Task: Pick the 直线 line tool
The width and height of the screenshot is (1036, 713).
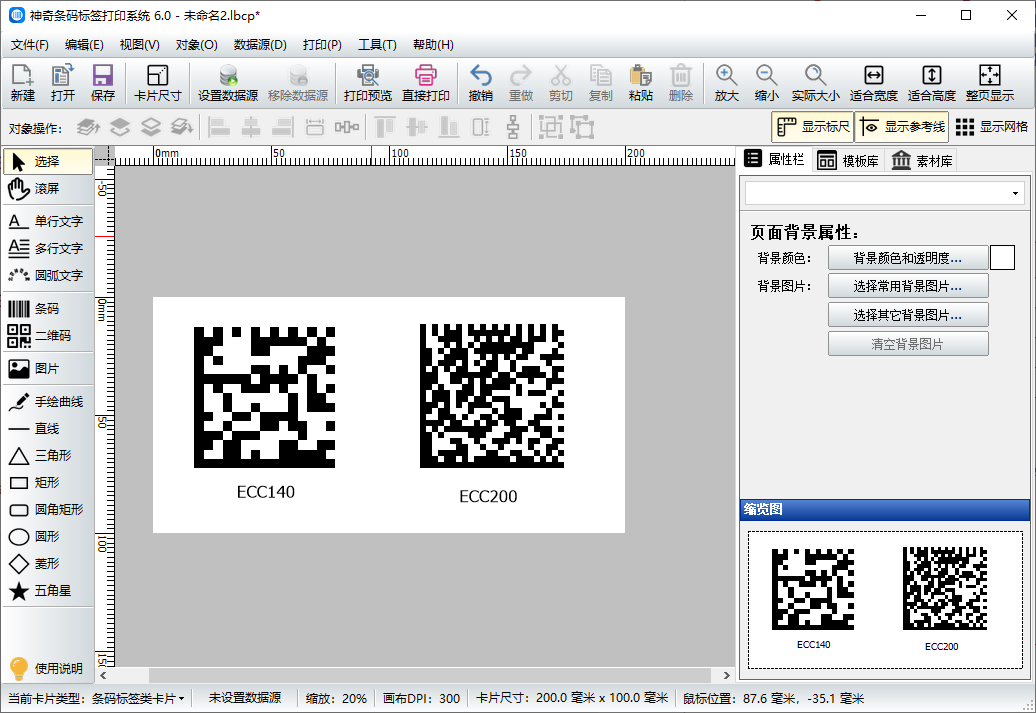Action: pos(48,429)
